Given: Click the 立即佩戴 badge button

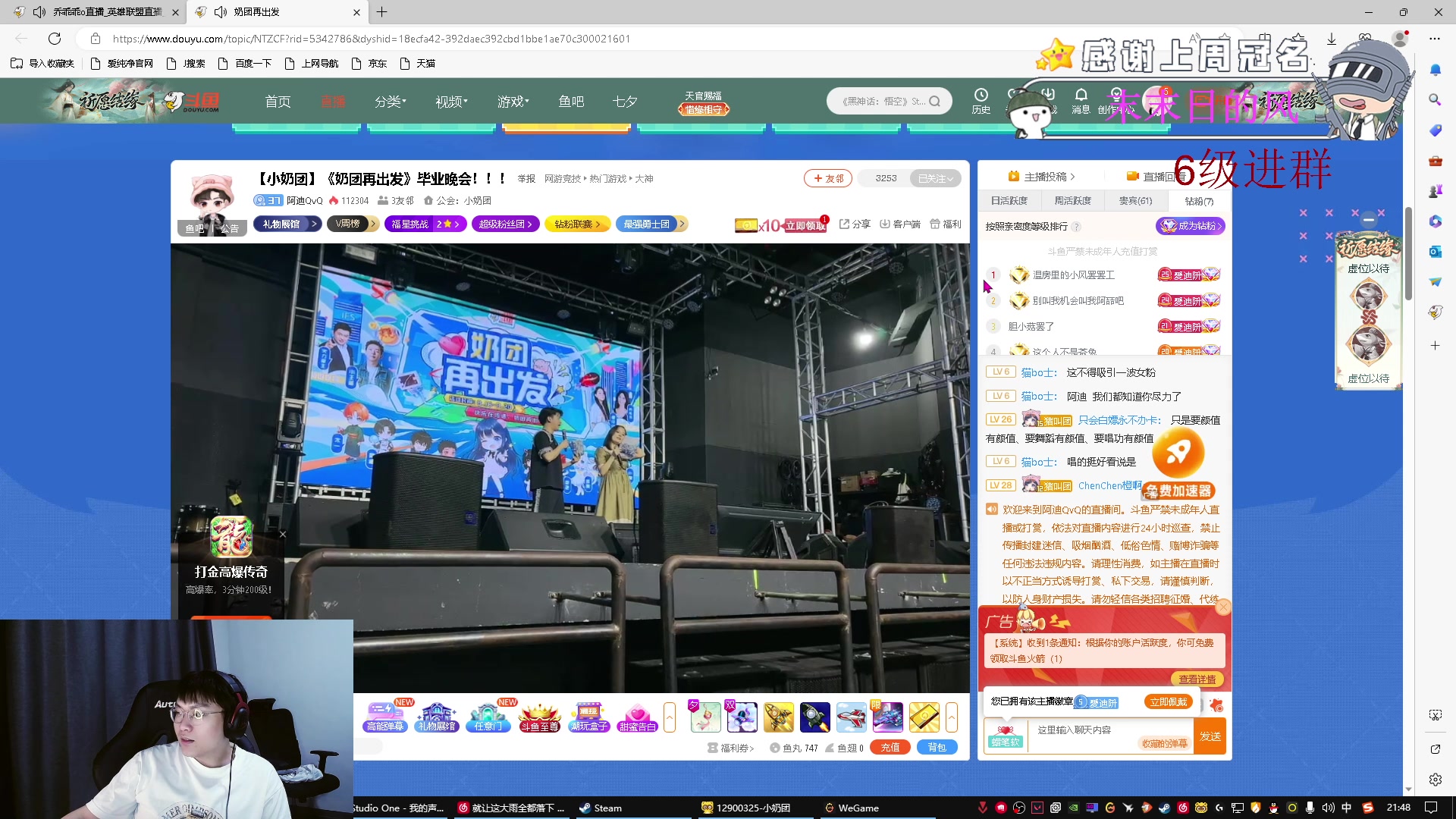Looking at the screenshot, I should [x=1168, y=701].
